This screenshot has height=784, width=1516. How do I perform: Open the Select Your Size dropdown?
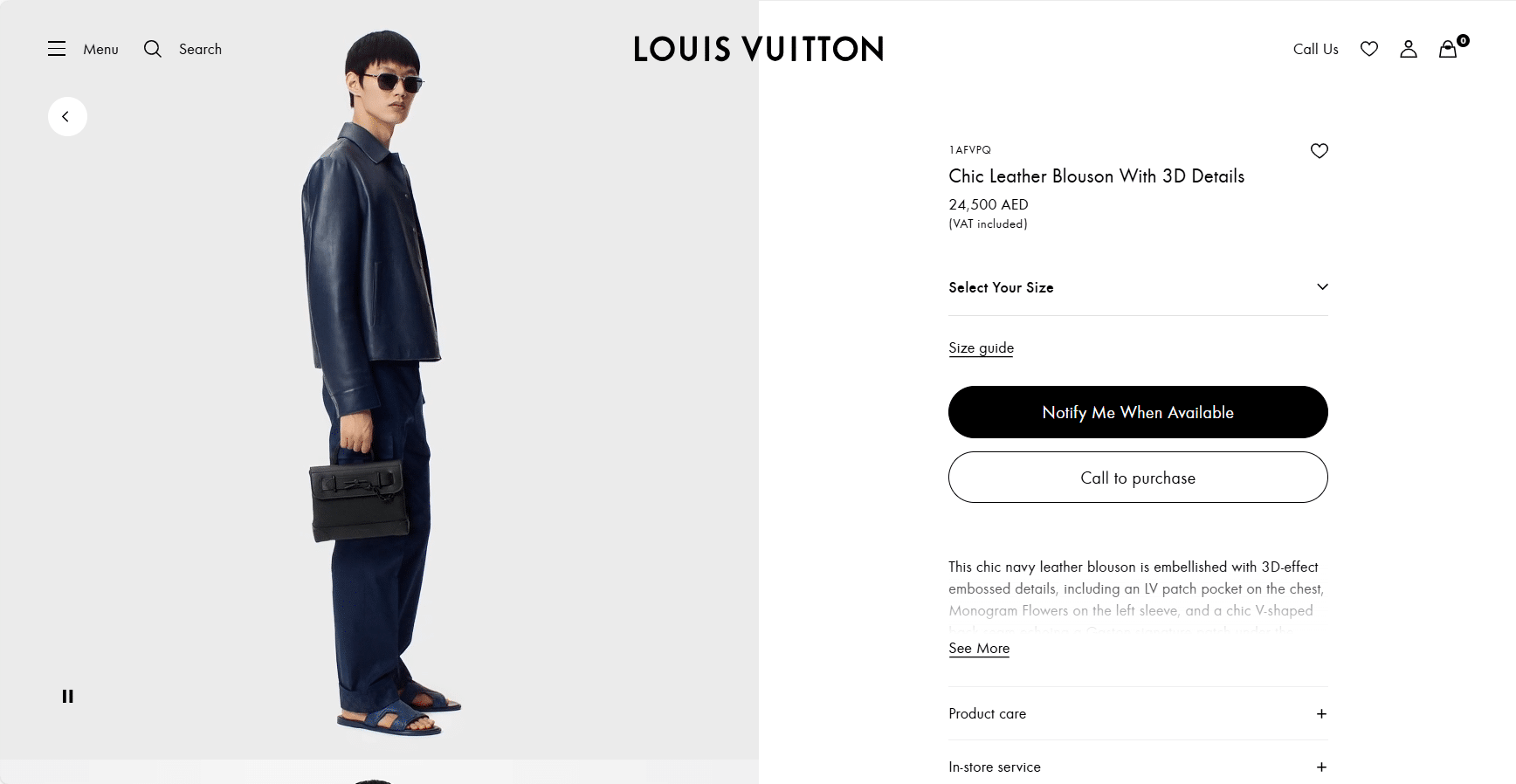point(1138,287)
